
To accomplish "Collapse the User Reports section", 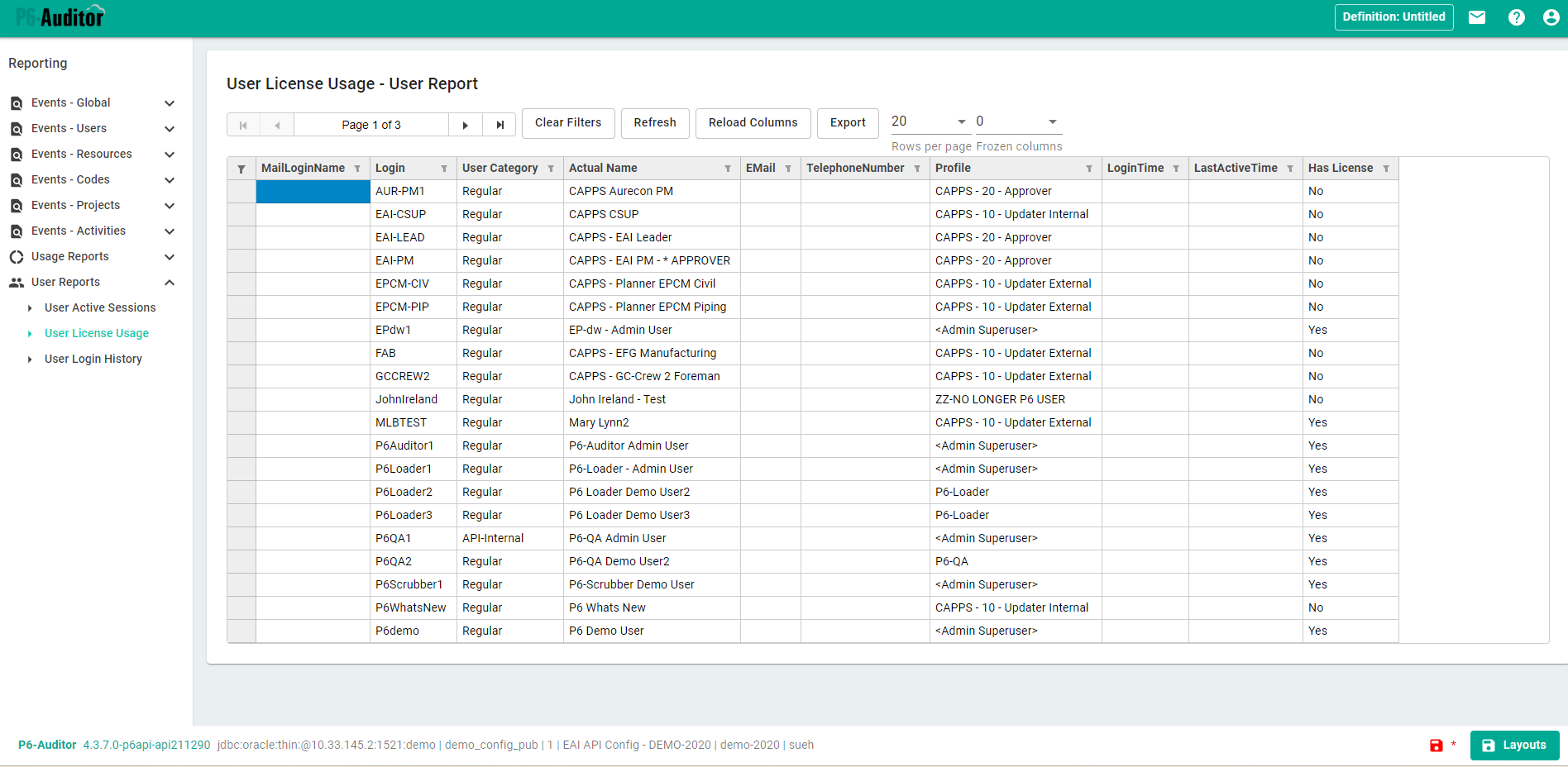I will tap(170, 282).
